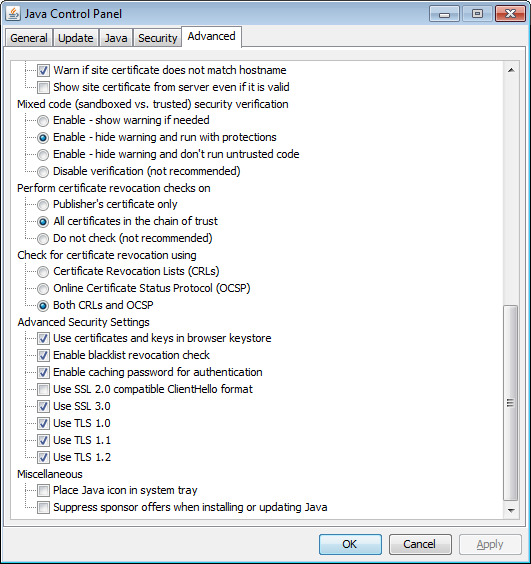Select Disable verification (not recommended)

[43, 171]
